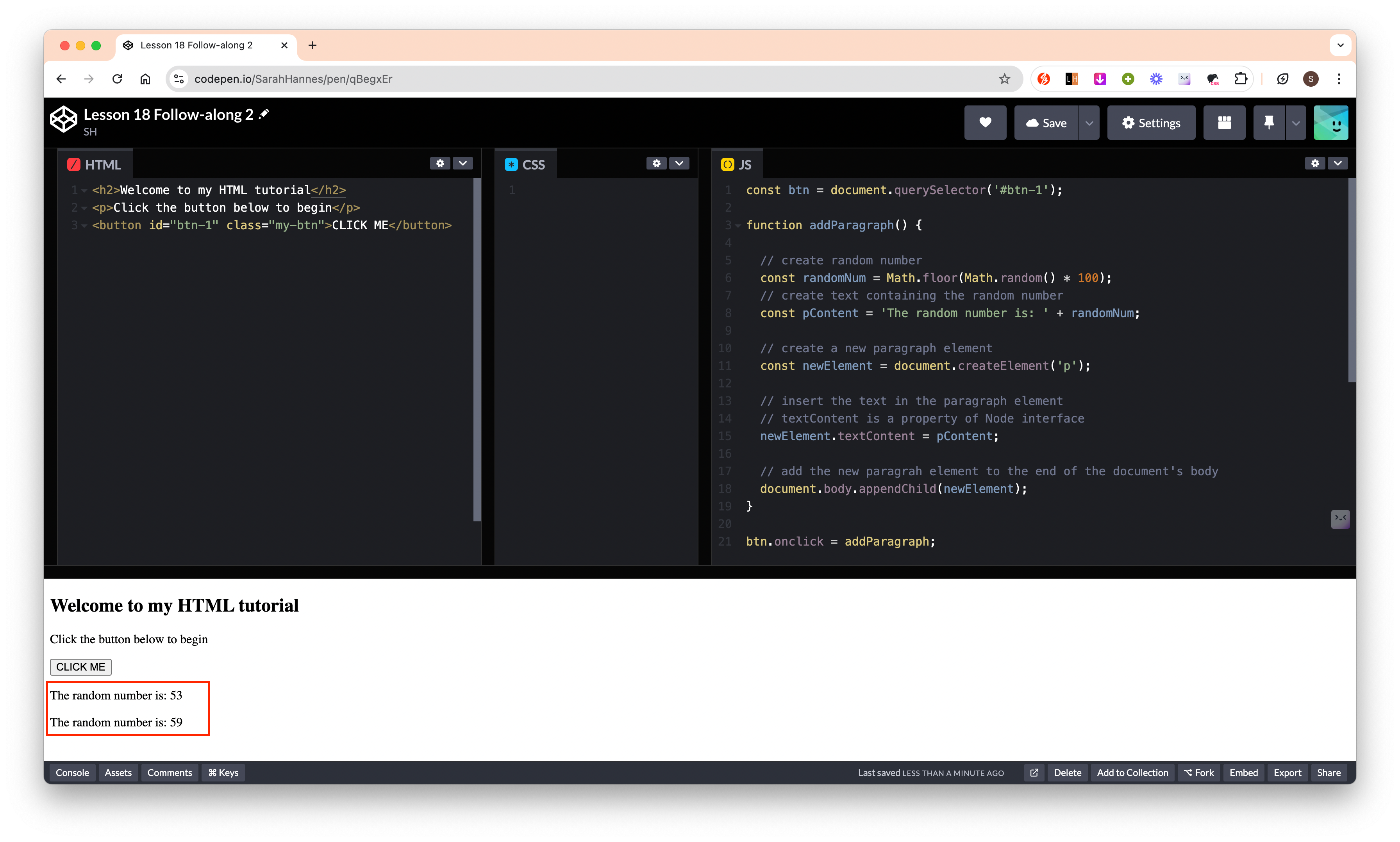1400x842 pixels.
Task: Expand the tab search dropdown
Action: (x=1340, y=45)
